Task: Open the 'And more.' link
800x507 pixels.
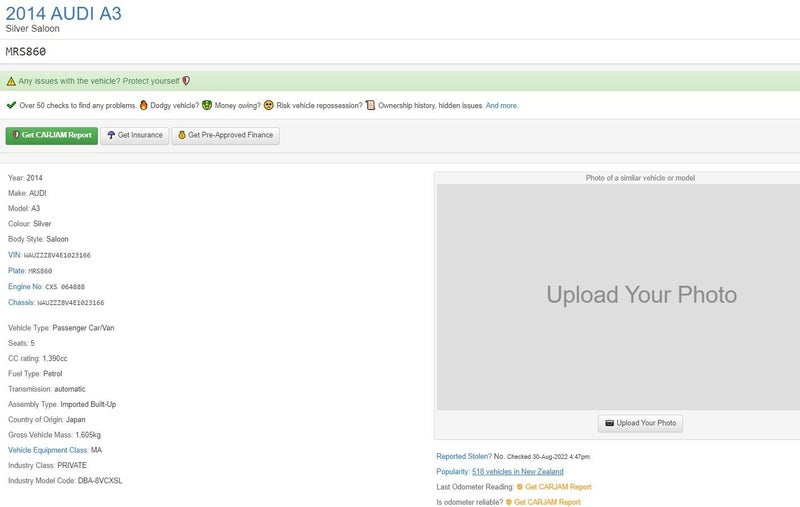Action: pos(502,106)
